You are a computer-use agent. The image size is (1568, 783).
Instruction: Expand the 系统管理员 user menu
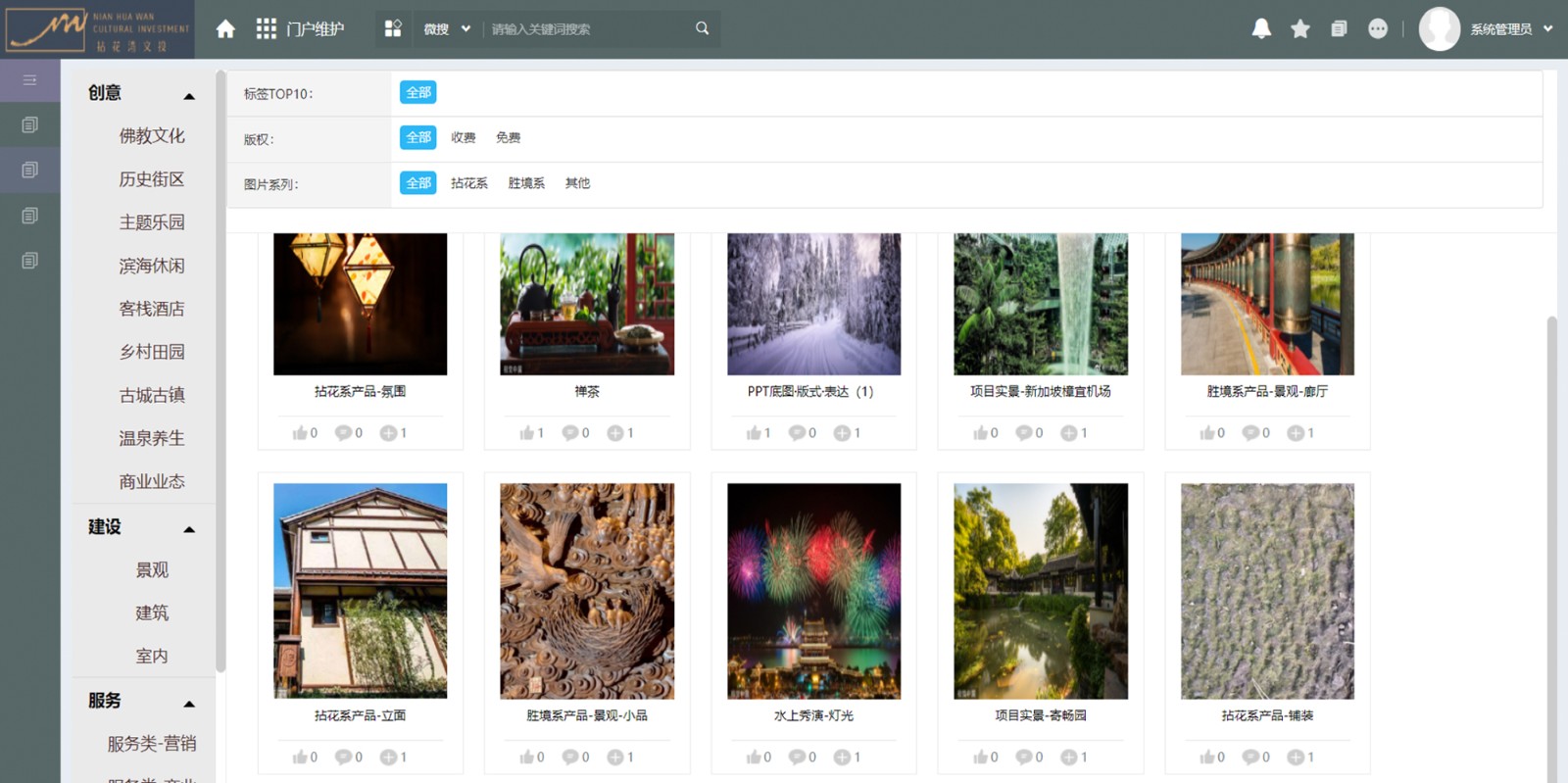point(1511,29)
